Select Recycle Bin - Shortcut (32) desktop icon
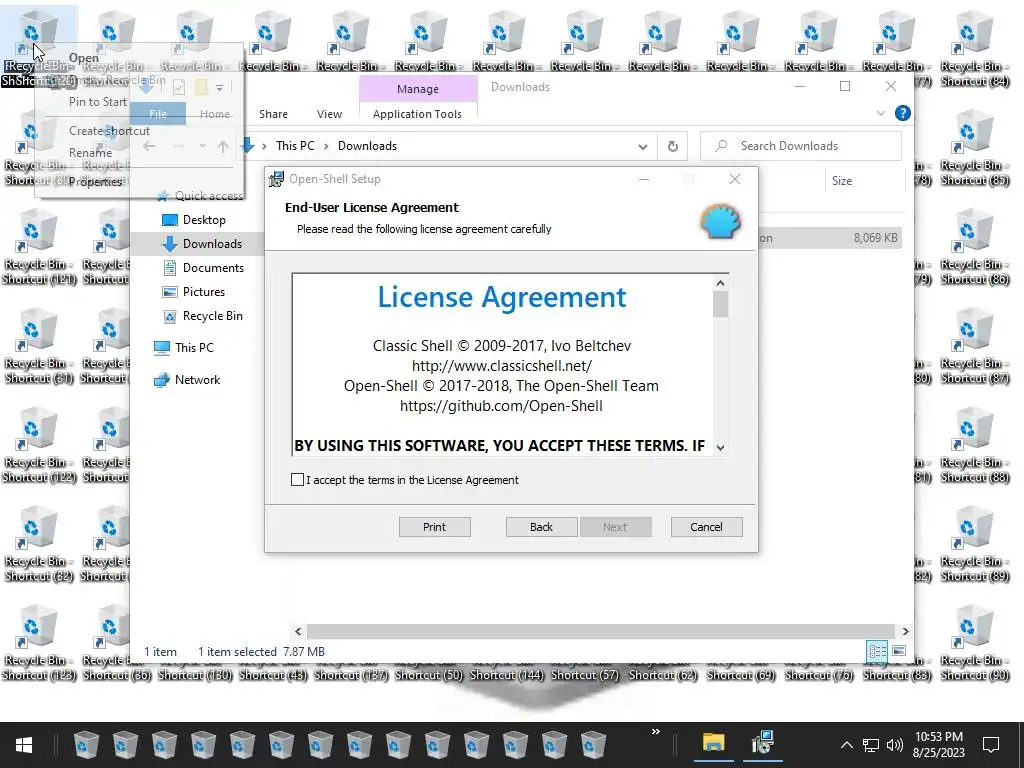1024x768 pixels. (x=39, y=545)
